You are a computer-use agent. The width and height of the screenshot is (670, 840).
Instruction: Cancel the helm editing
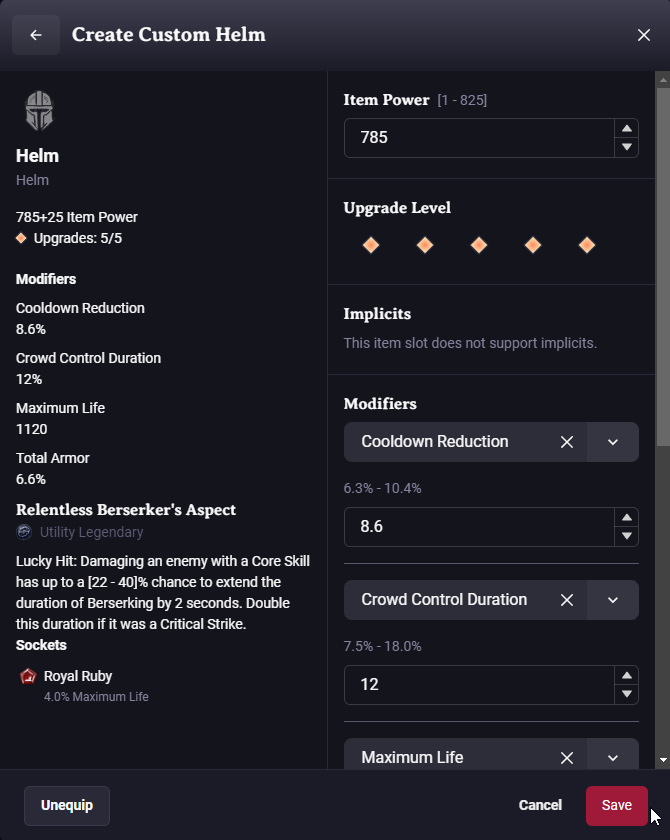[540, 805]
